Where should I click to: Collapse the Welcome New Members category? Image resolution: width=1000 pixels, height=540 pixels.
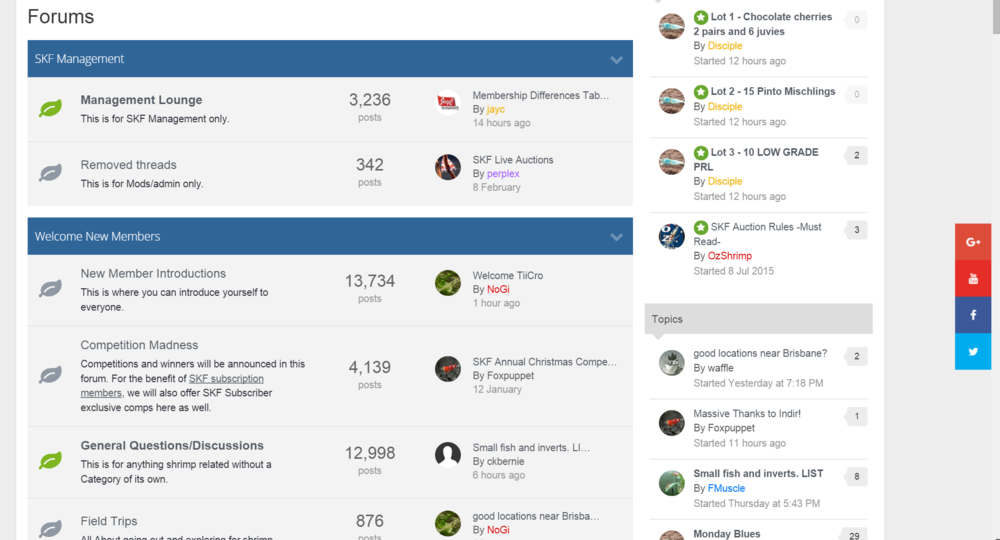coord(616,237)
